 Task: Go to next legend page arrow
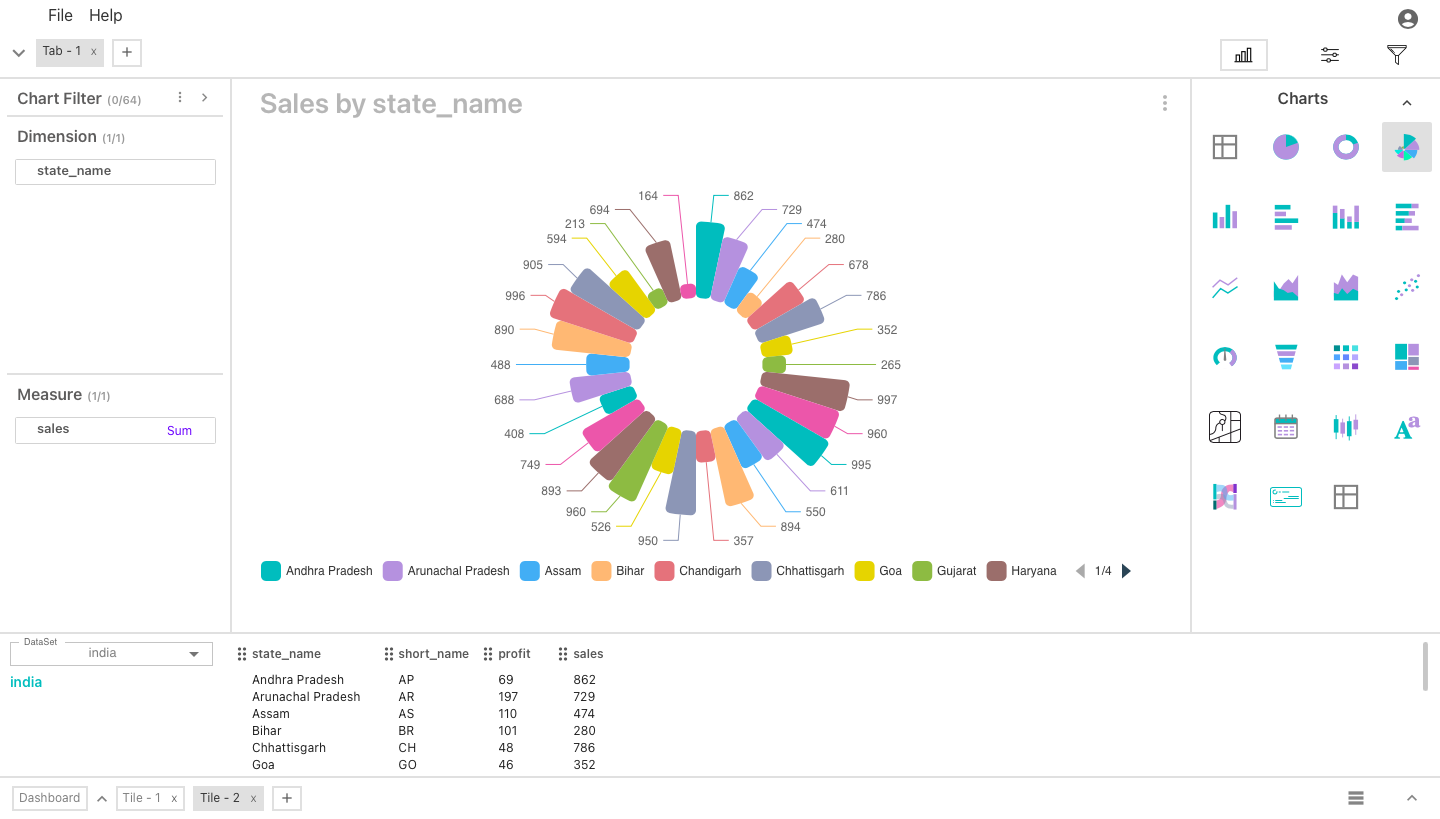click(x=1126, y=571)
